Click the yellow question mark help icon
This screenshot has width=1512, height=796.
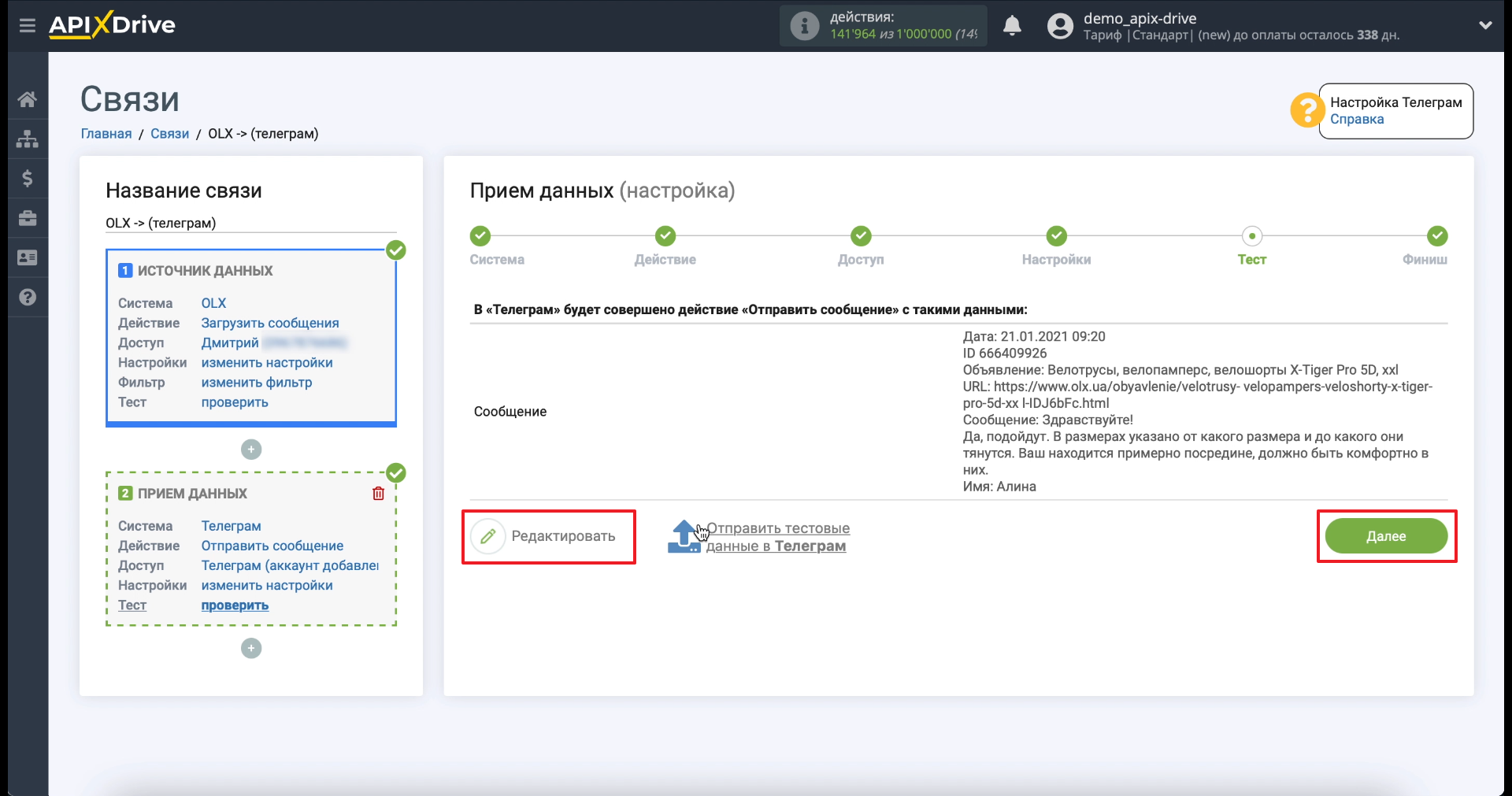(1306, 110)
